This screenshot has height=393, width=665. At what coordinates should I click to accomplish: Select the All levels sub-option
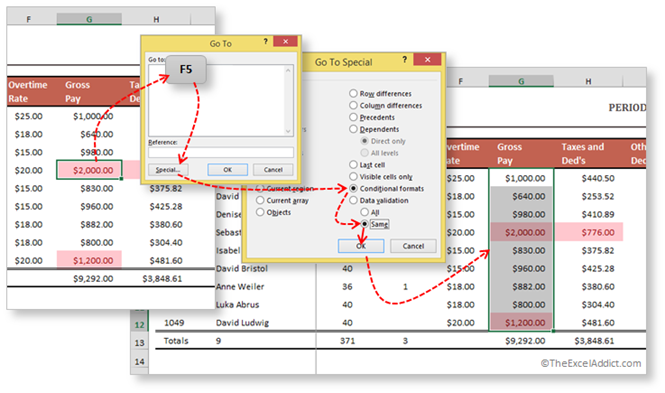pos(364,153)
